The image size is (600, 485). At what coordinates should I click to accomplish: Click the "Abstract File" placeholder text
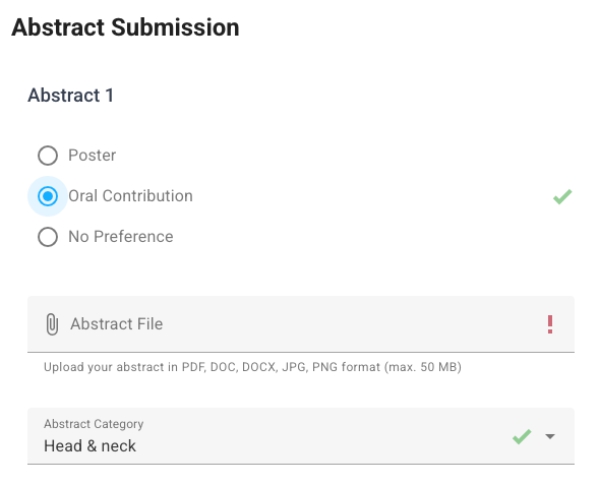click(116, 324)
